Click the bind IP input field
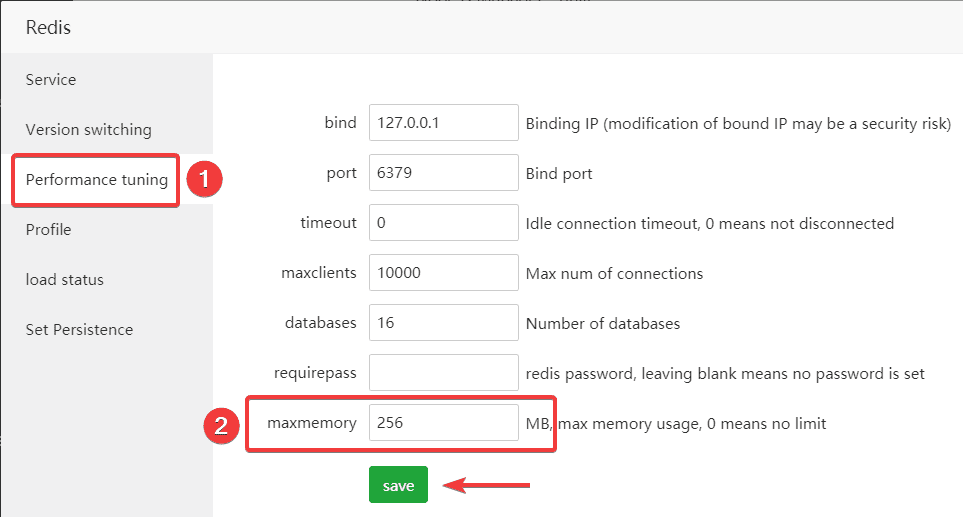This screenshot has width=963, height=517. click(x=443, y=123)
